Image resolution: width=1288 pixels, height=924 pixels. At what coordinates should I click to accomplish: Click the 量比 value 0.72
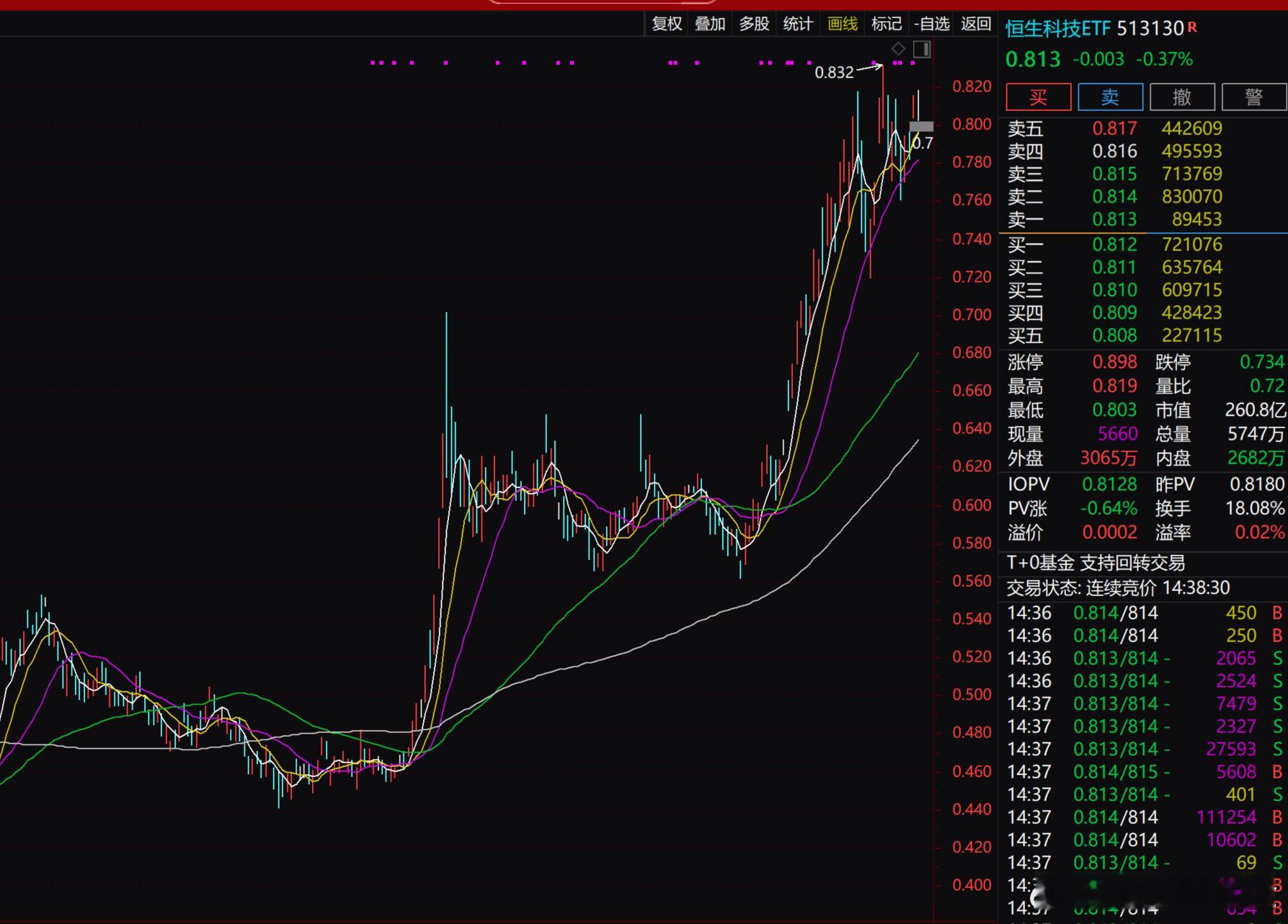(x=1267, y=386)
